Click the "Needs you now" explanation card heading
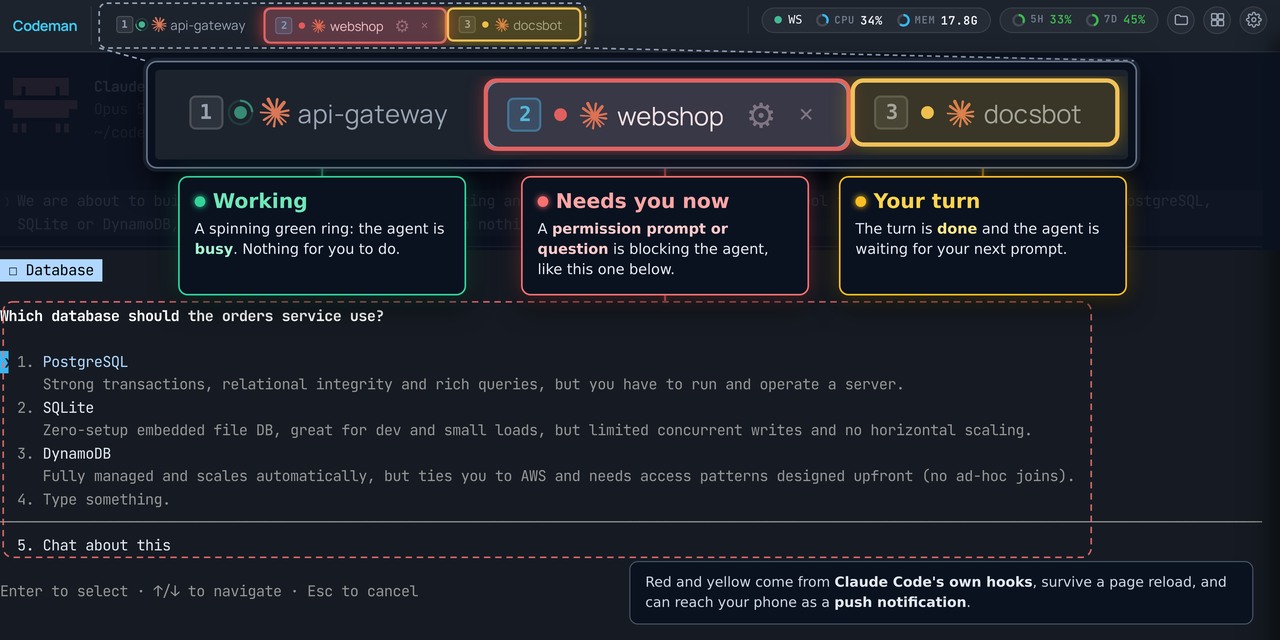This screenshot has height=640, width=1280. click(642, 201)
